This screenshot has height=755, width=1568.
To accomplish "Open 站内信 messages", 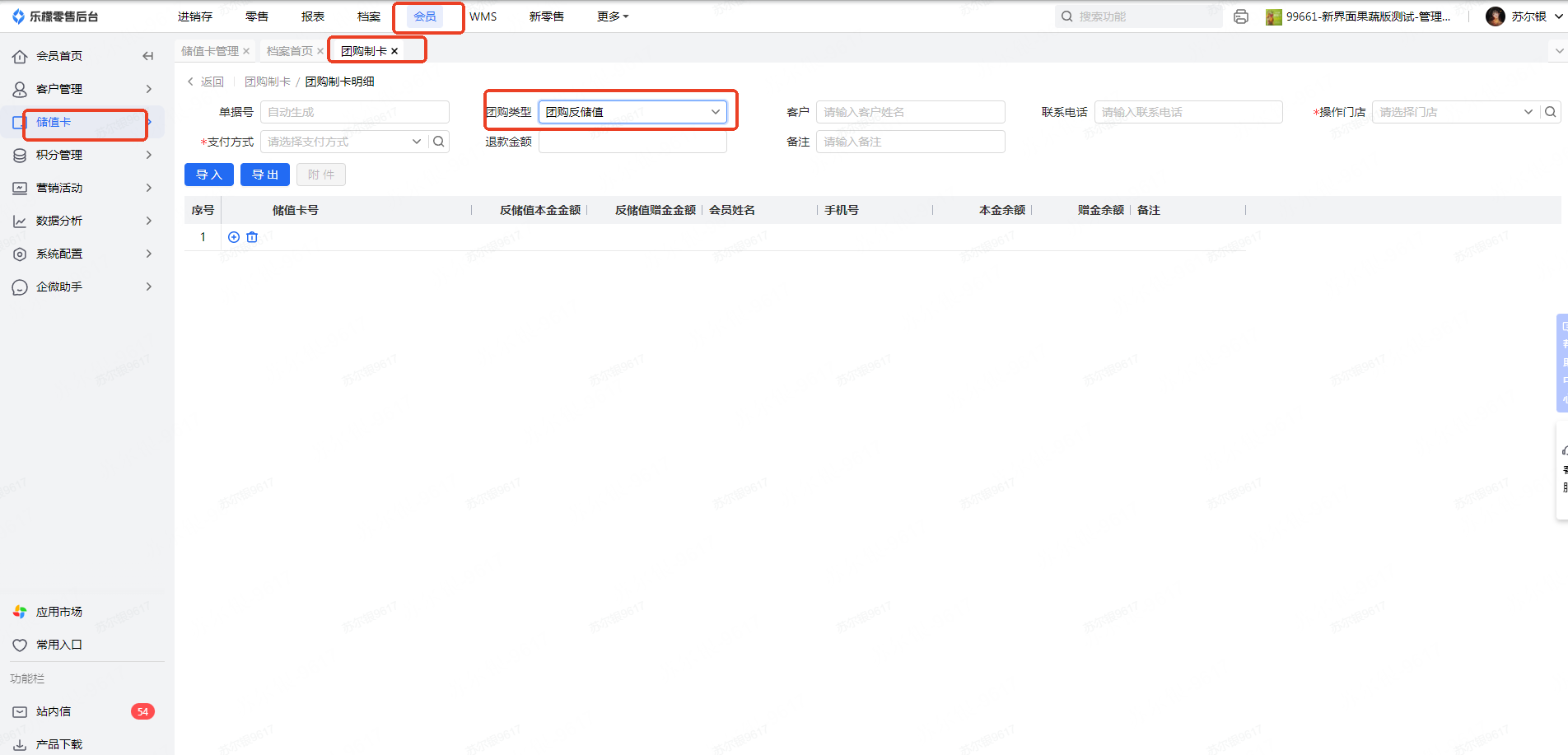I will 54,711.
